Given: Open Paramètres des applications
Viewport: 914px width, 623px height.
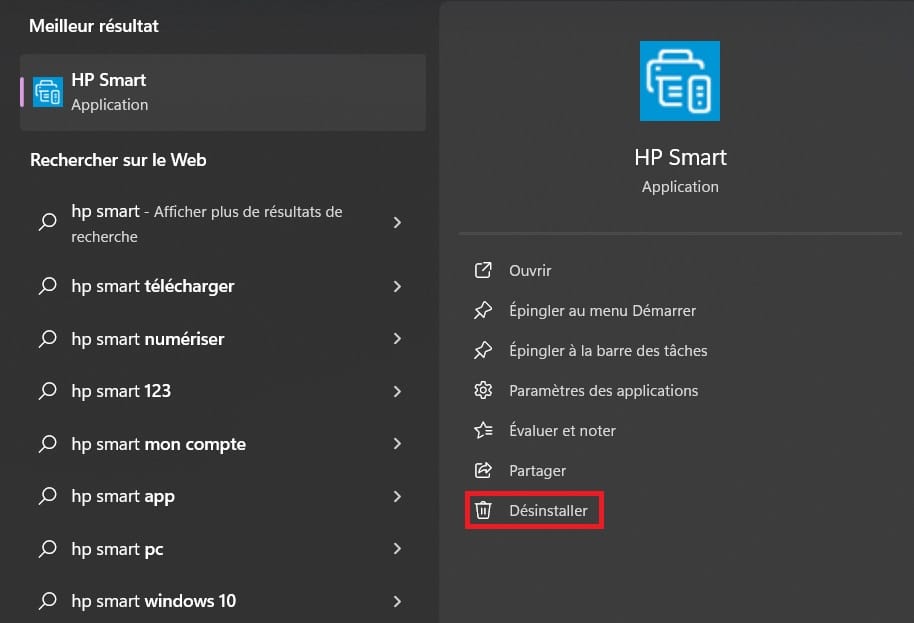Looking at the screenshot, I should coord(603,391).
